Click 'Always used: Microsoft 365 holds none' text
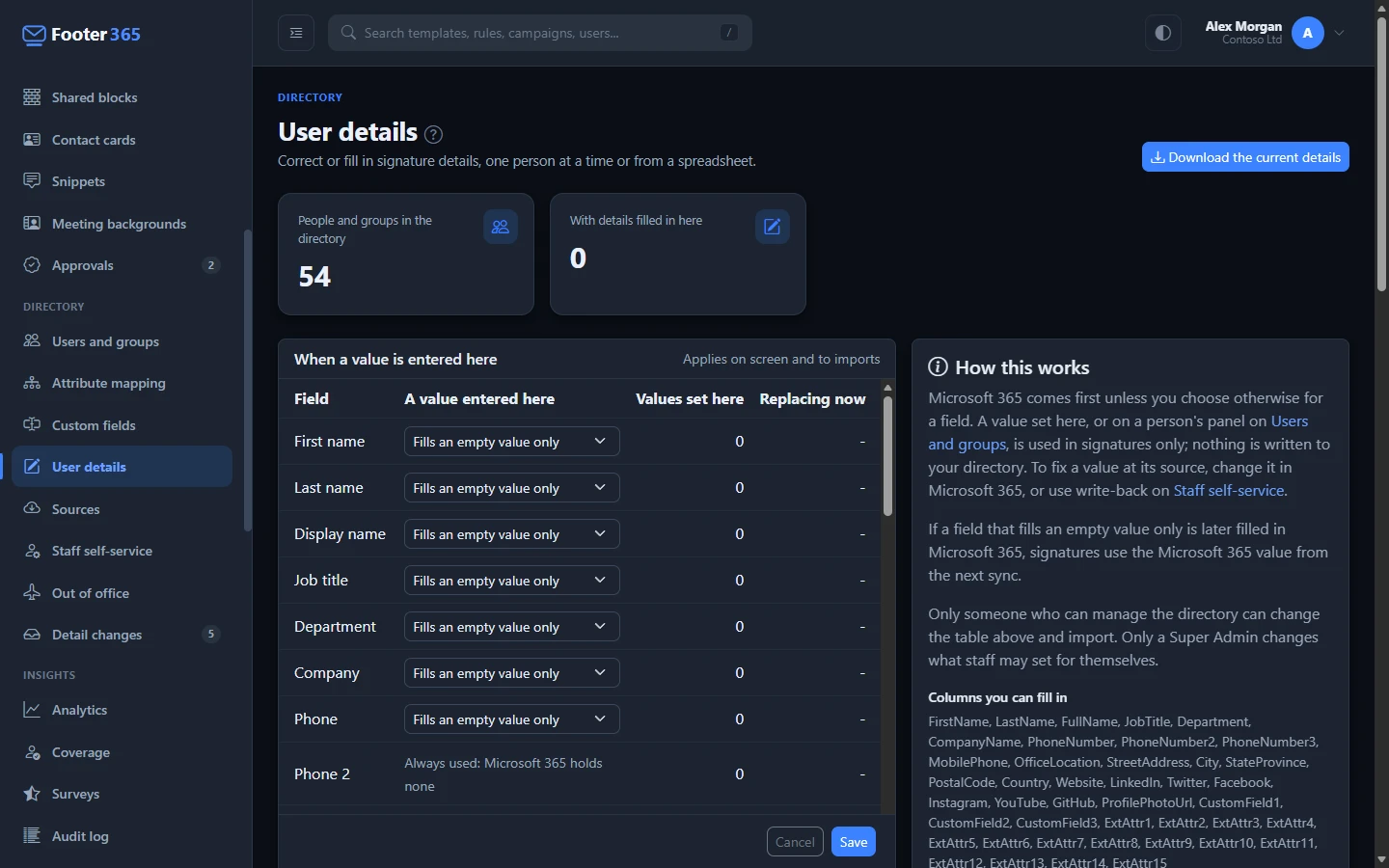The height and width of the screenshot is (868, 1389). click(x=504, y=774)
